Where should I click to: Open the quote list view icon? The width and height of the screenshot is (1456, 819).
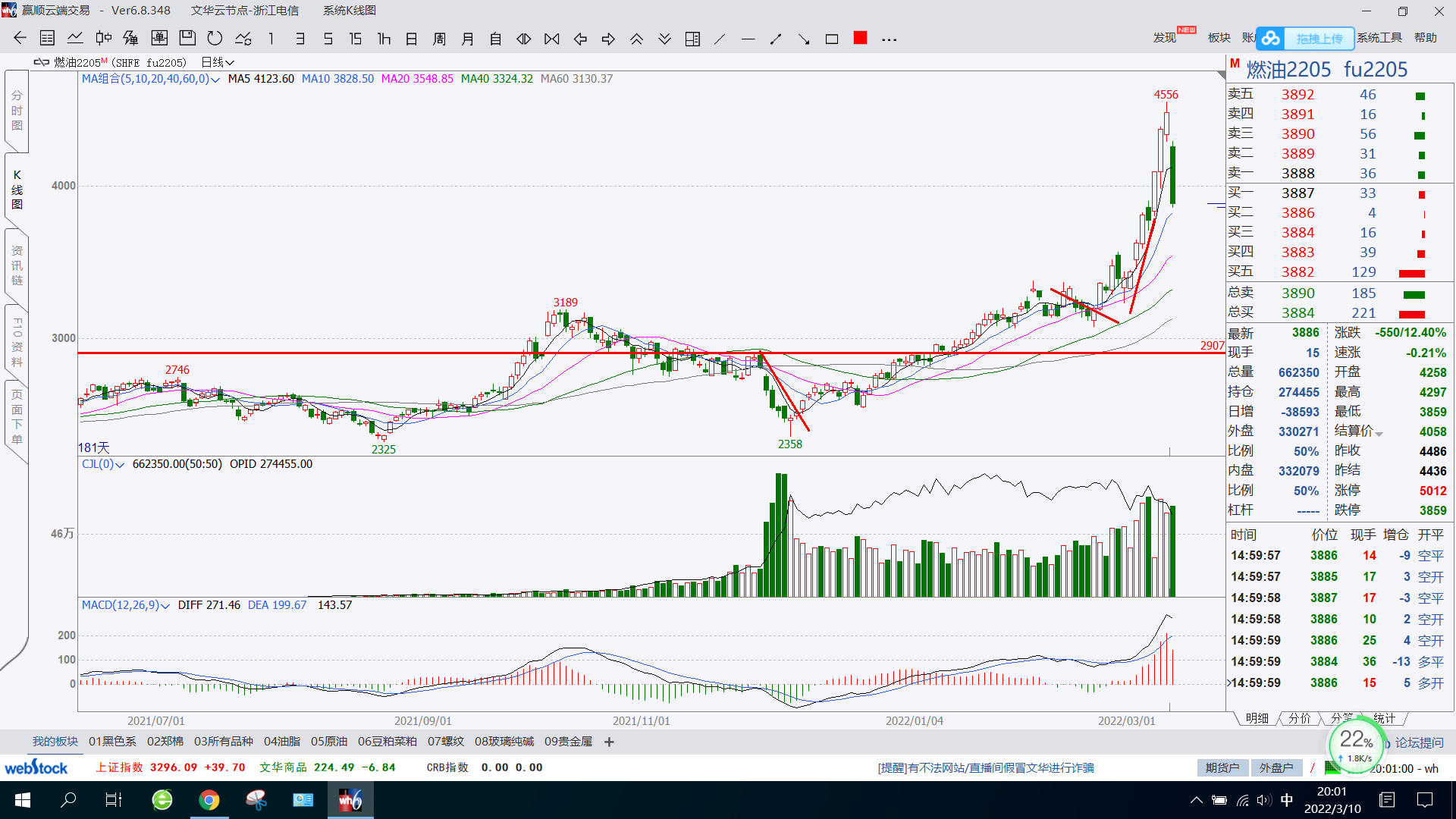(47, 38)
